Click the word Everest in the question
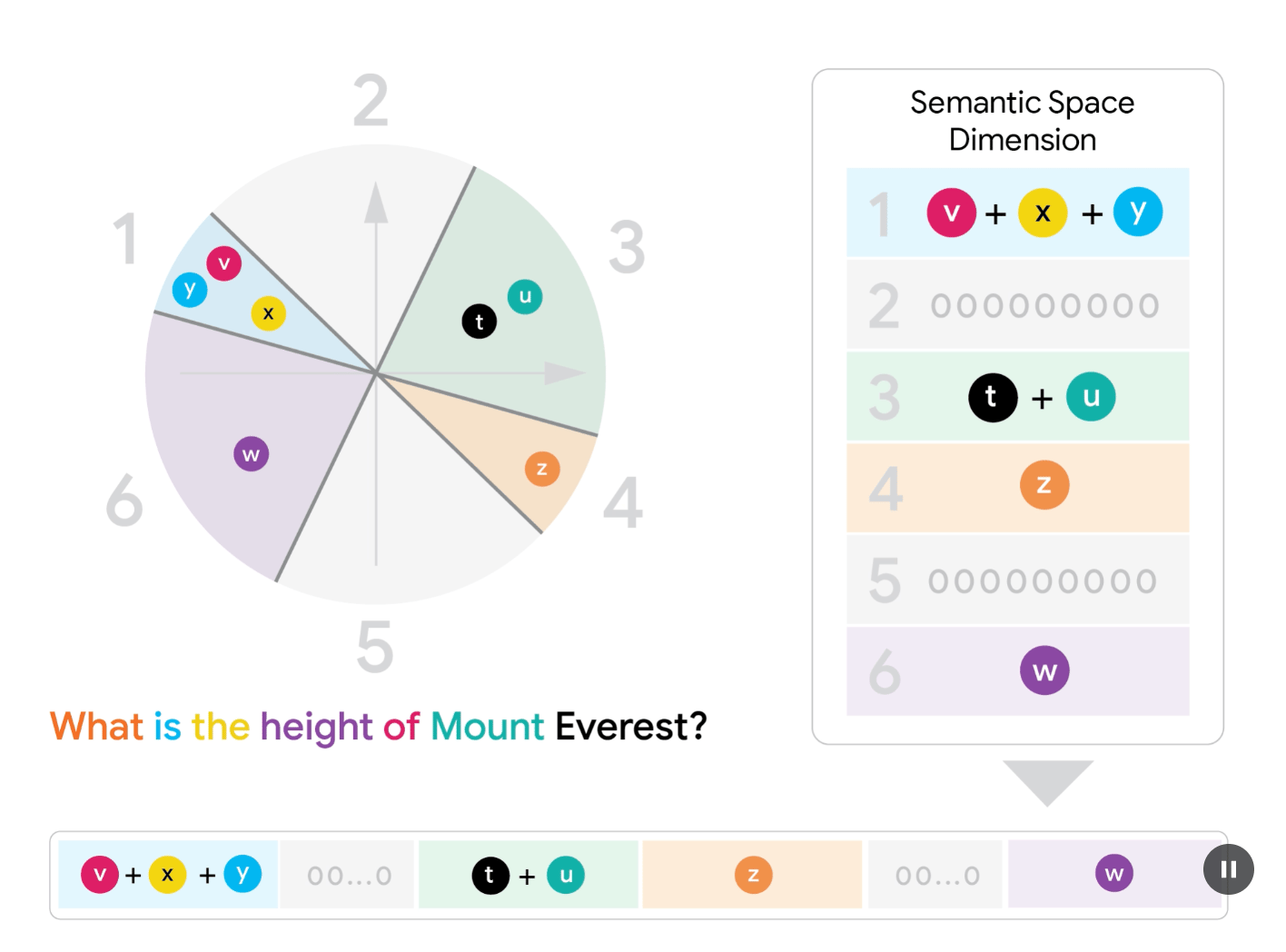Viewport: 1286px width, 952px height. [x=631, y=727]
